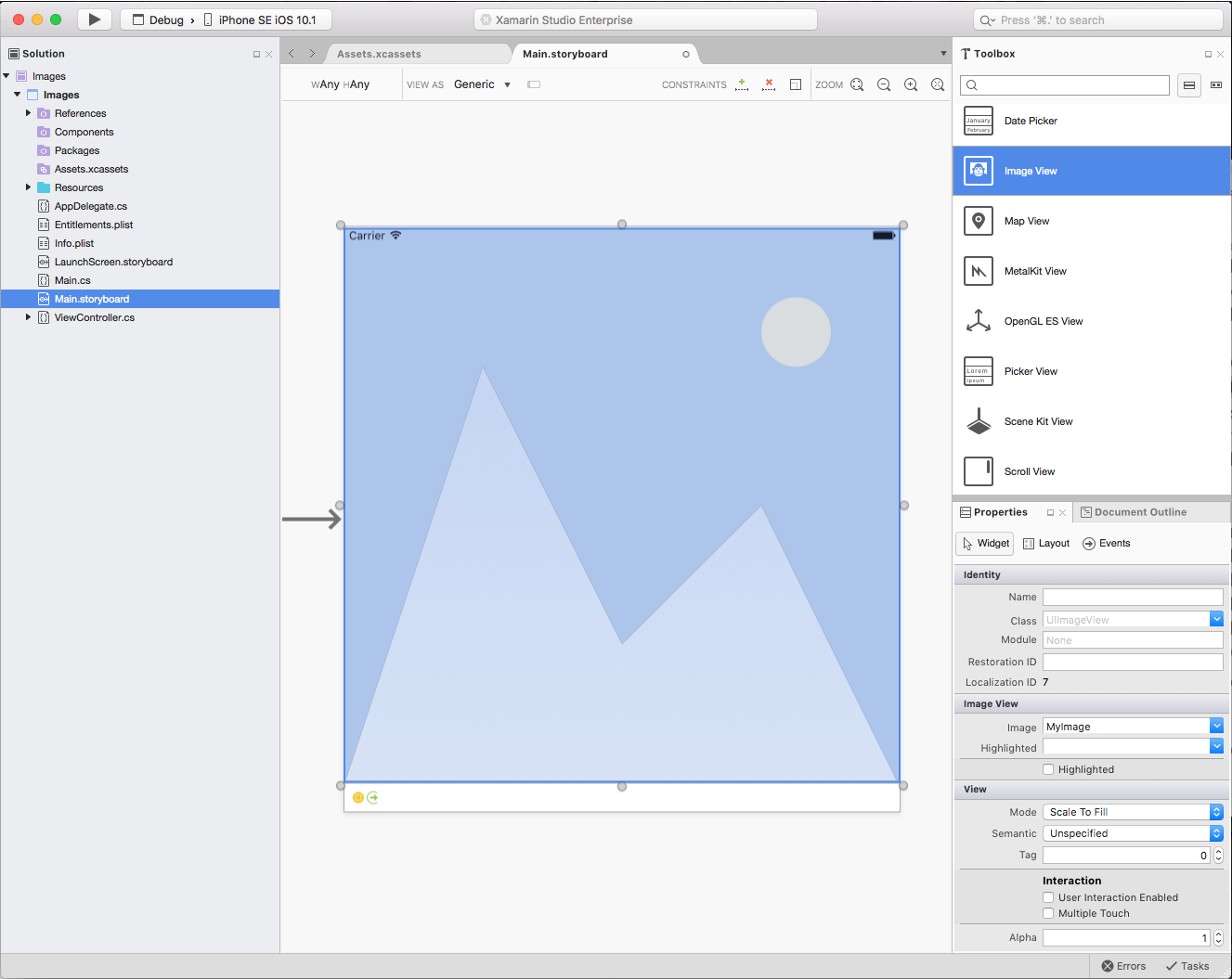Viewport: 1232px width, 979px height.
Task: Switch Toolbox to compact grid view icon
Action: coord(1216,84)
